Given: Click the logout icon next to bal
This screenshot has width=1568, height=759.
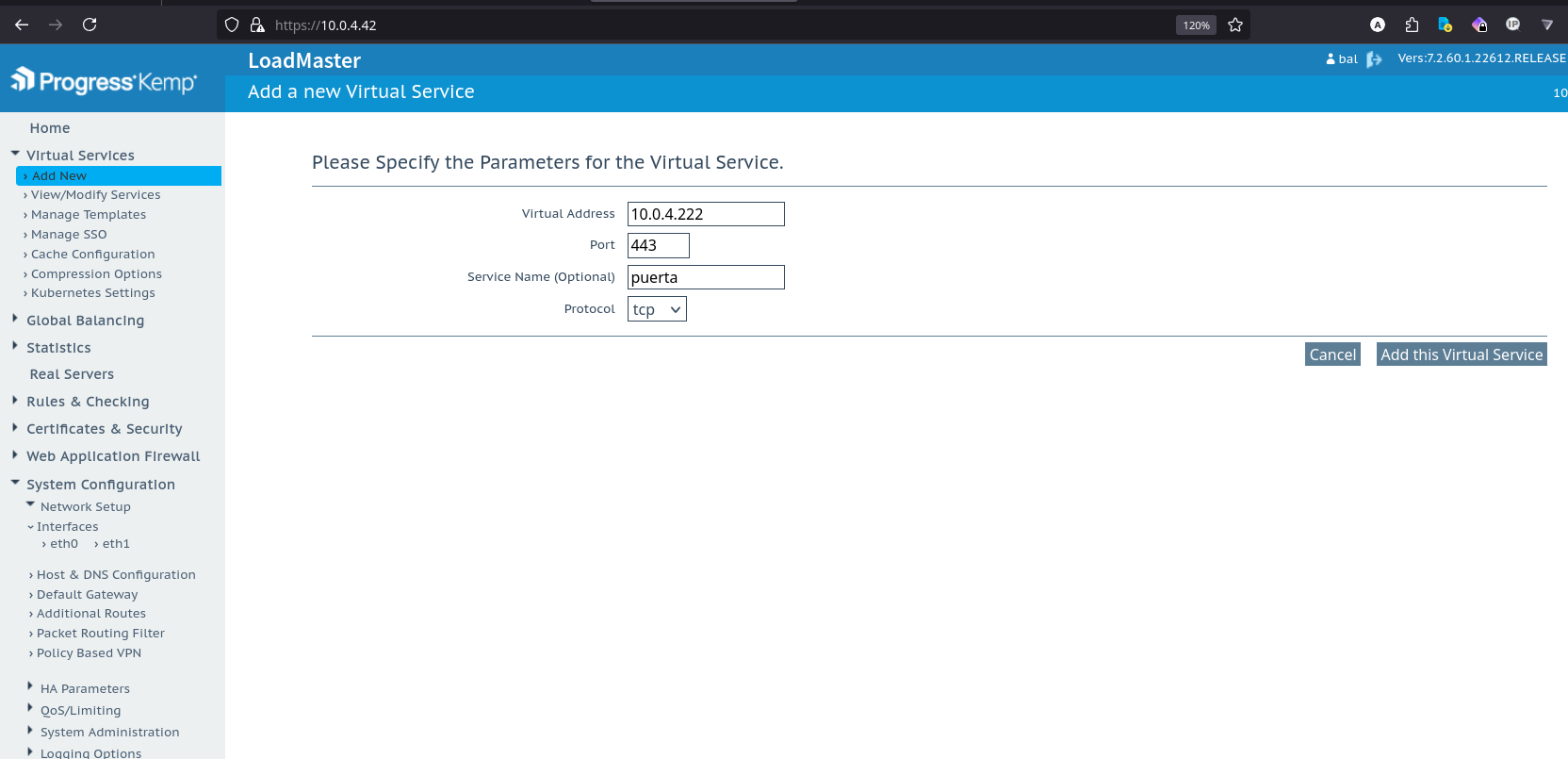Looking at the screenshot, I should tap(1374, 59).
